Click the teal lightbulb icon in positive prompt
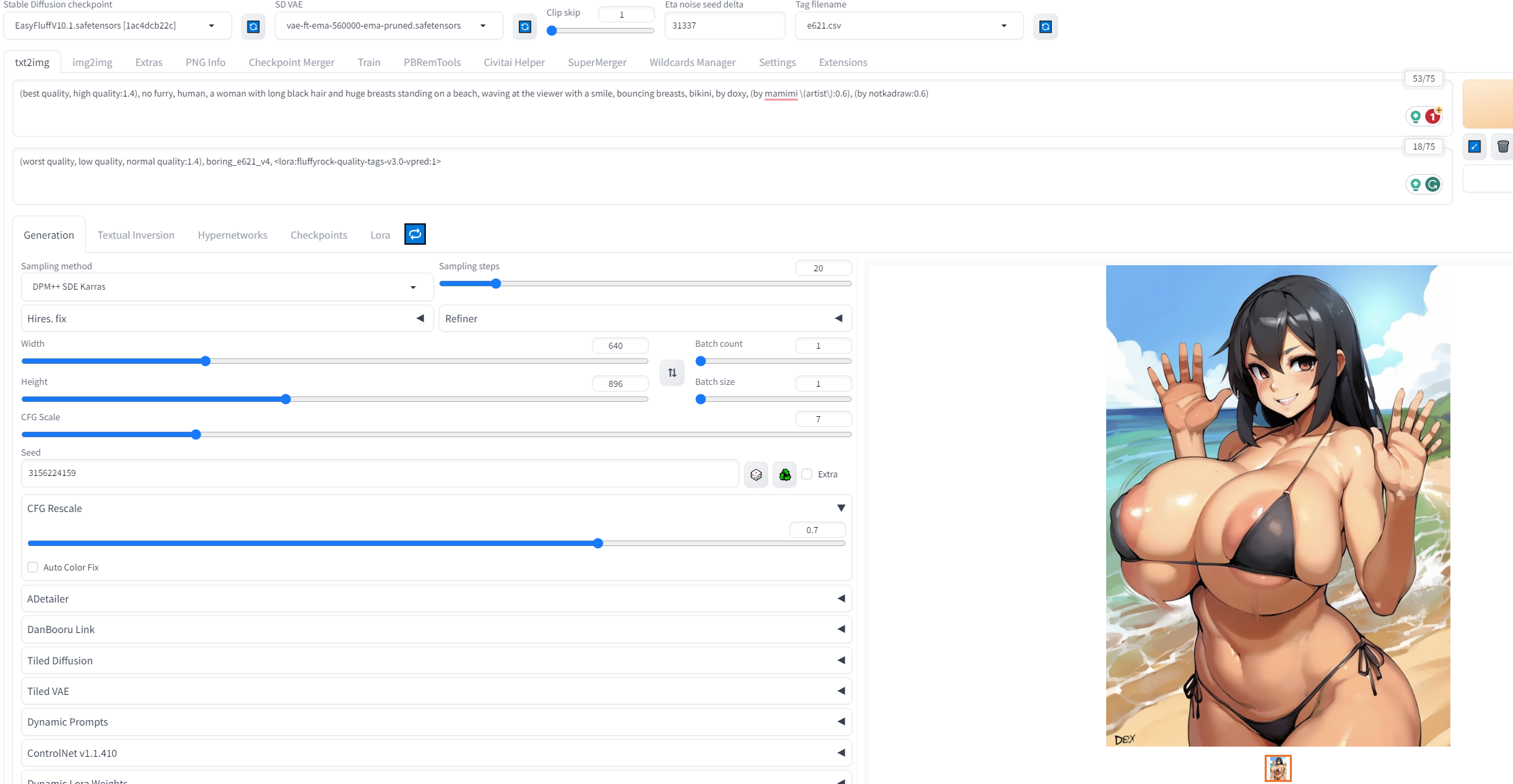This screenshot has width=1513, height=784. [1416, 116]
